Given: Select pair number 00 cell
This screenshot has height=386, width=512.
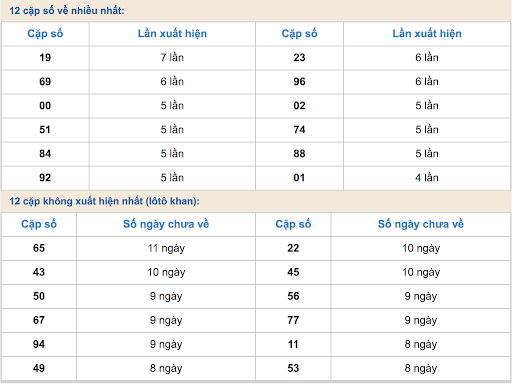Looking at the screenshot, I should [45, 106].
